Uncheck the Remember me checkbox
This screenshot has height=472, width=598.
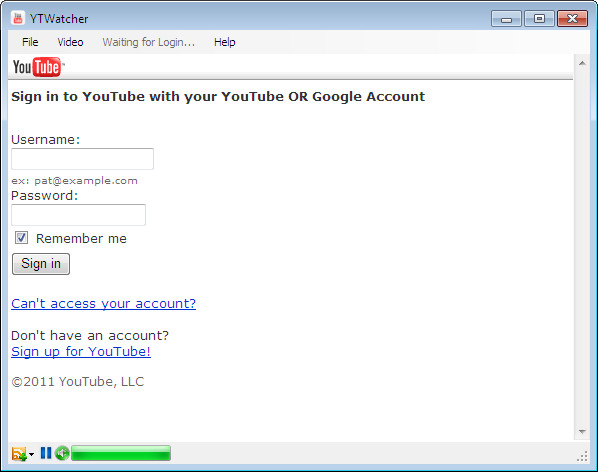21,238
